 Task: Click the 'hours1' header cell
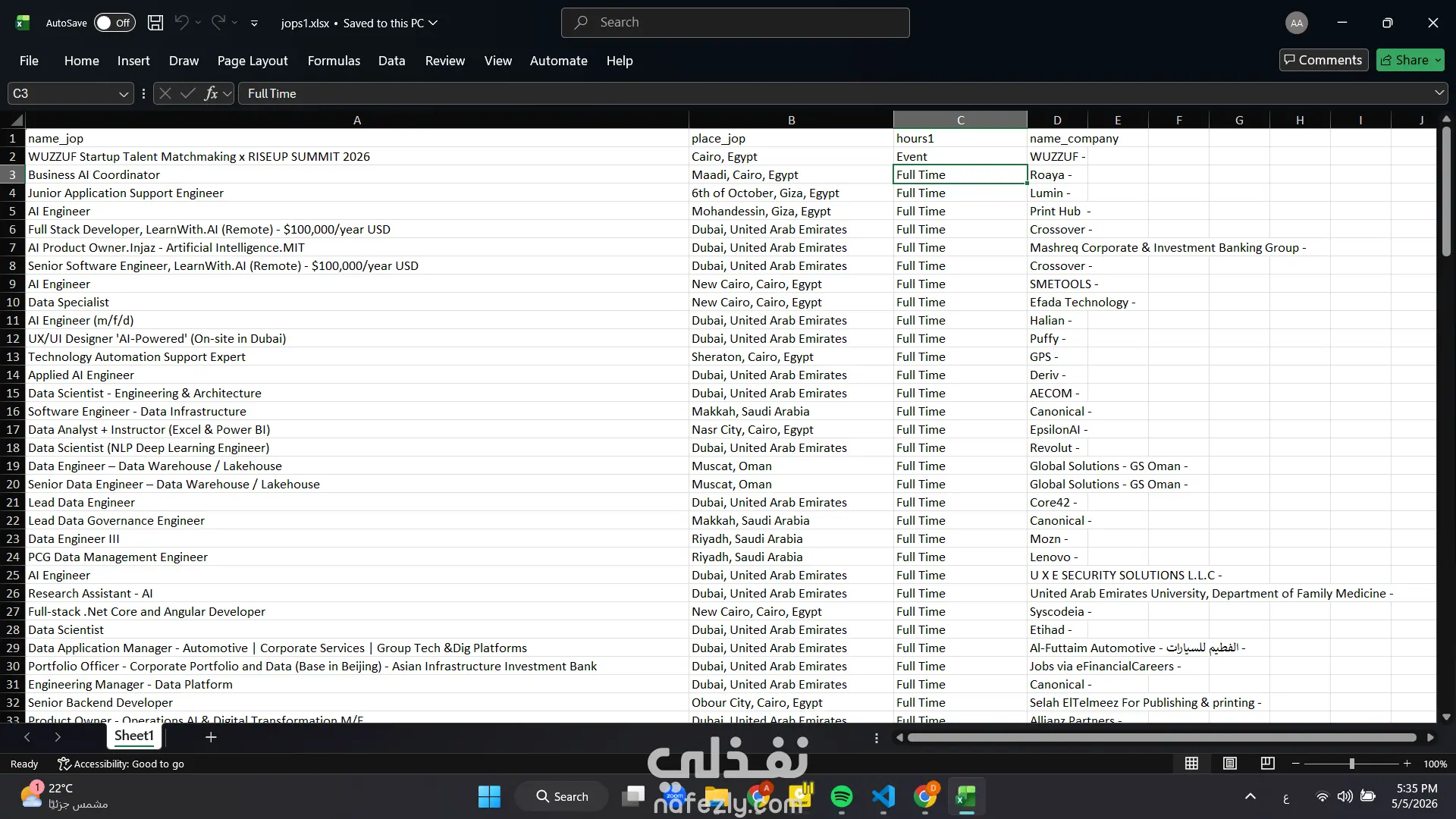coord(960,138)
